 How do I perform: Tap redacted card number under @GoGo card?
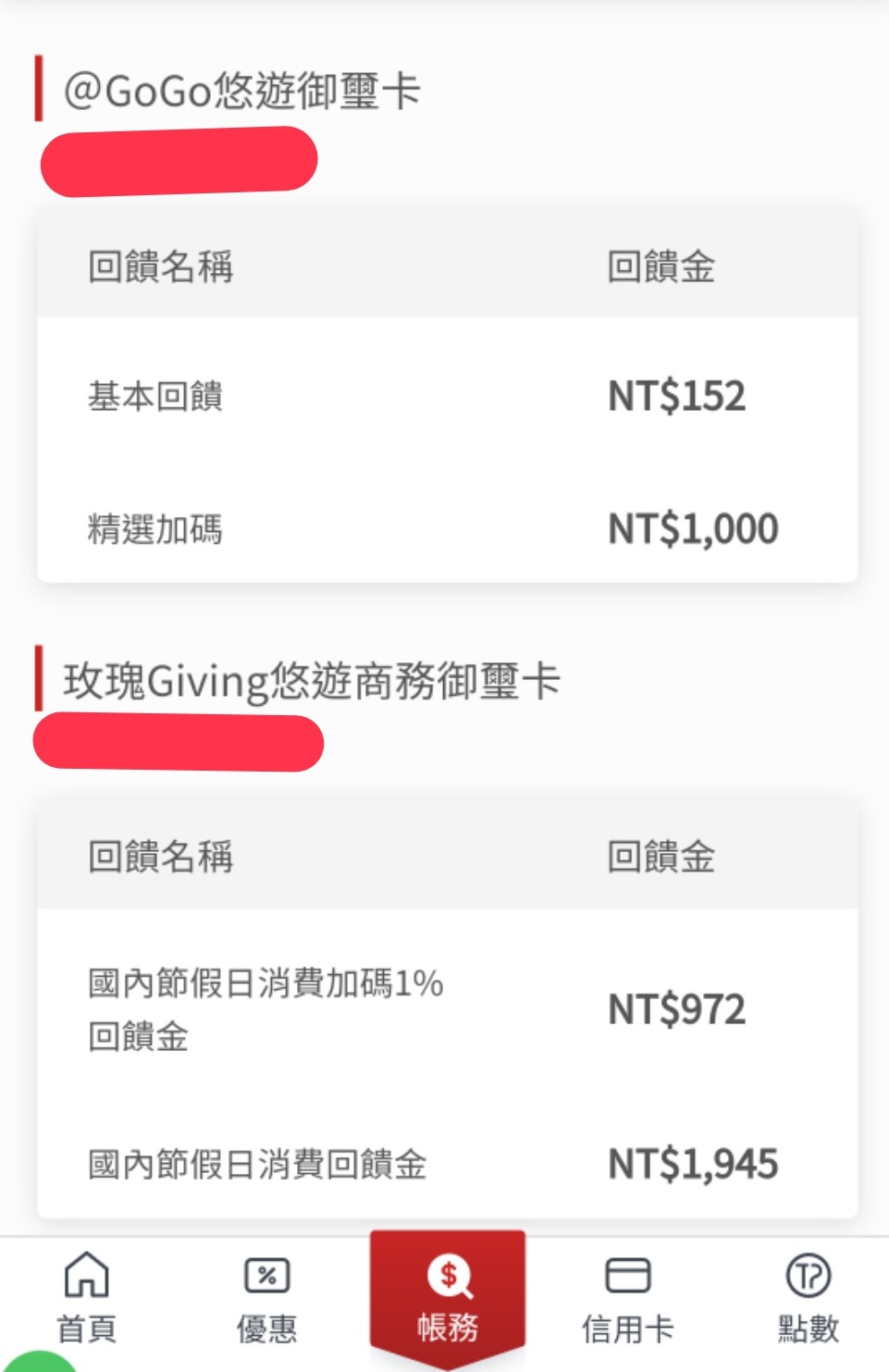tap(179, 161)
